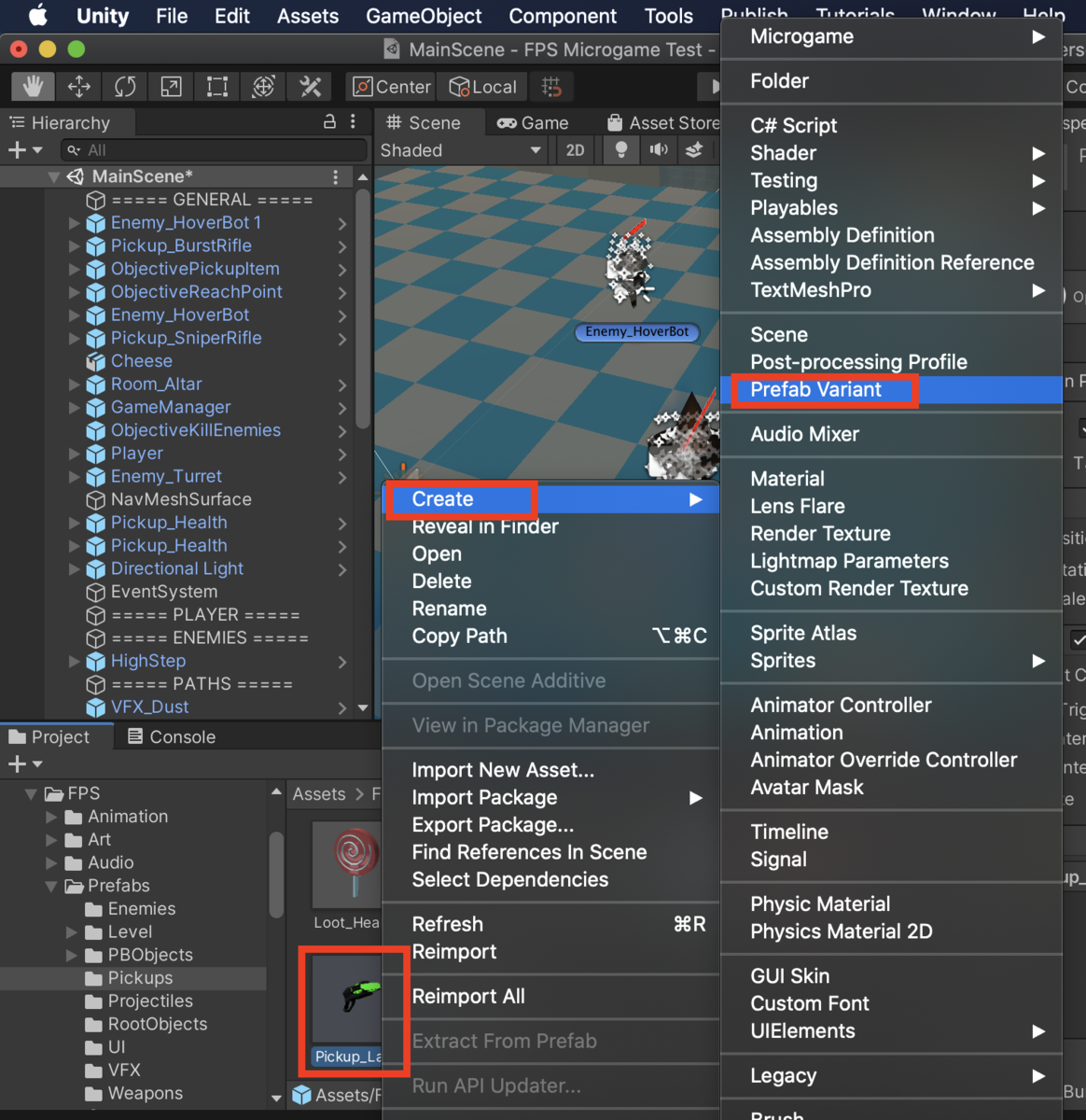Click the Hierarchy panel lock icon
Screen dimensions: 1086x1120
(329, 121)
